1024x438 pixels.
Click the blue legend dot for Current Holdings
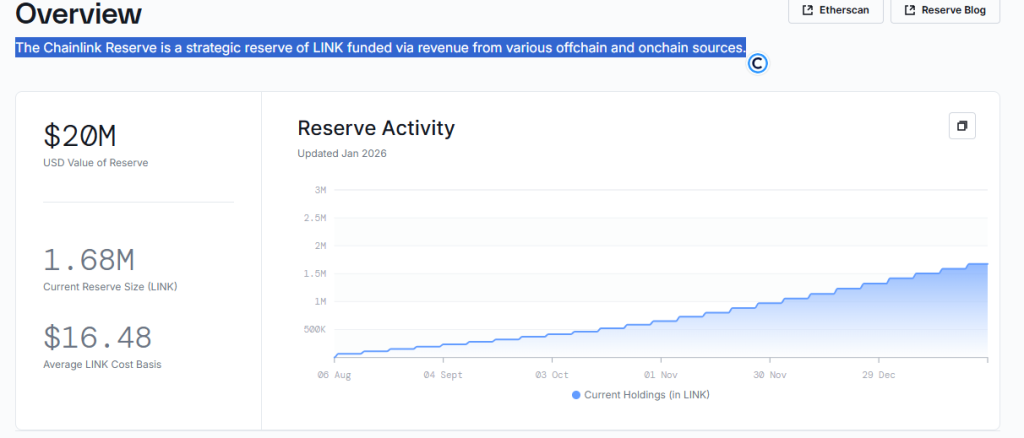coord(576,395)
